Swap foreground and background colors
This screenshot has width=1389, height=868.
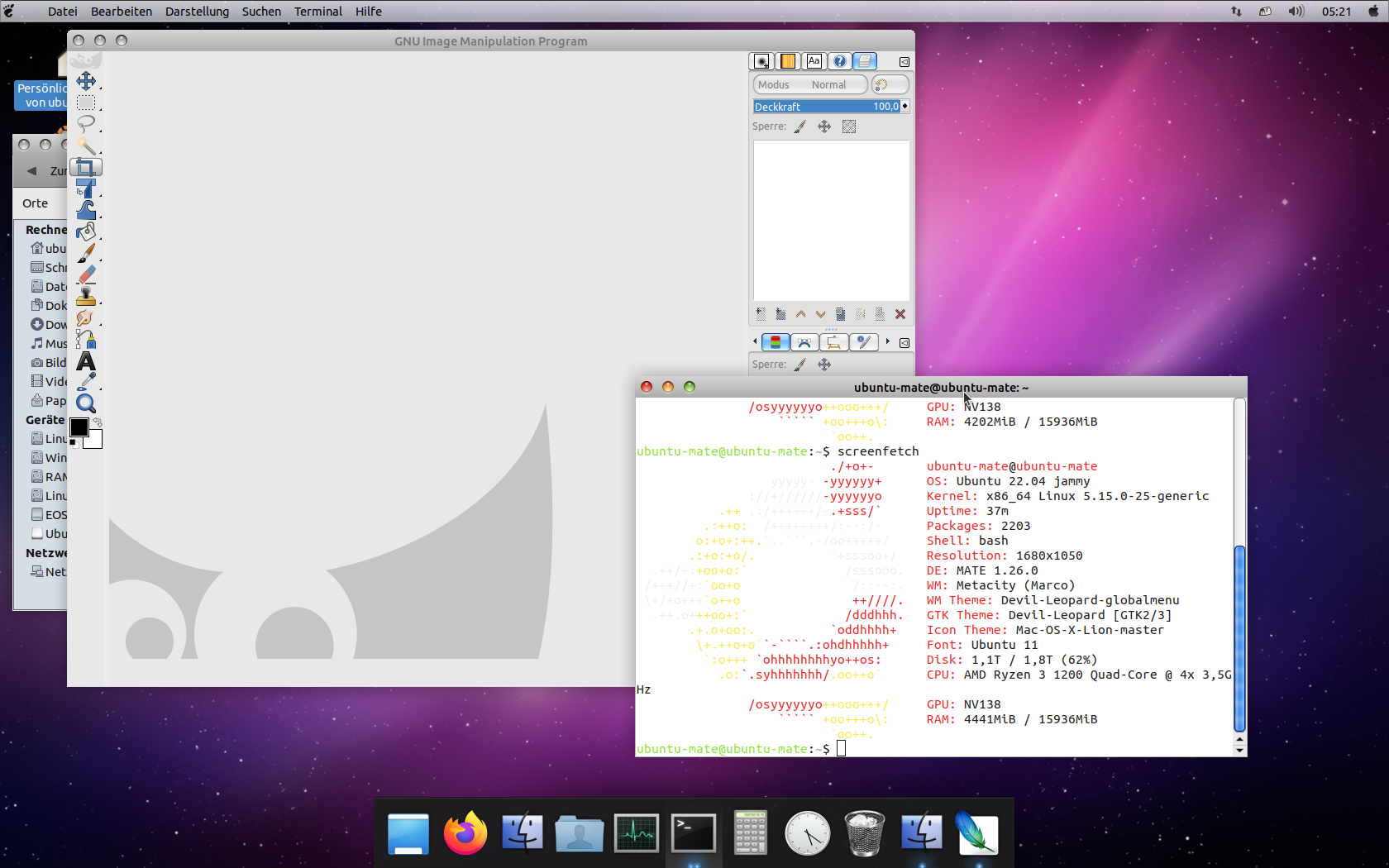pos(98,422)
